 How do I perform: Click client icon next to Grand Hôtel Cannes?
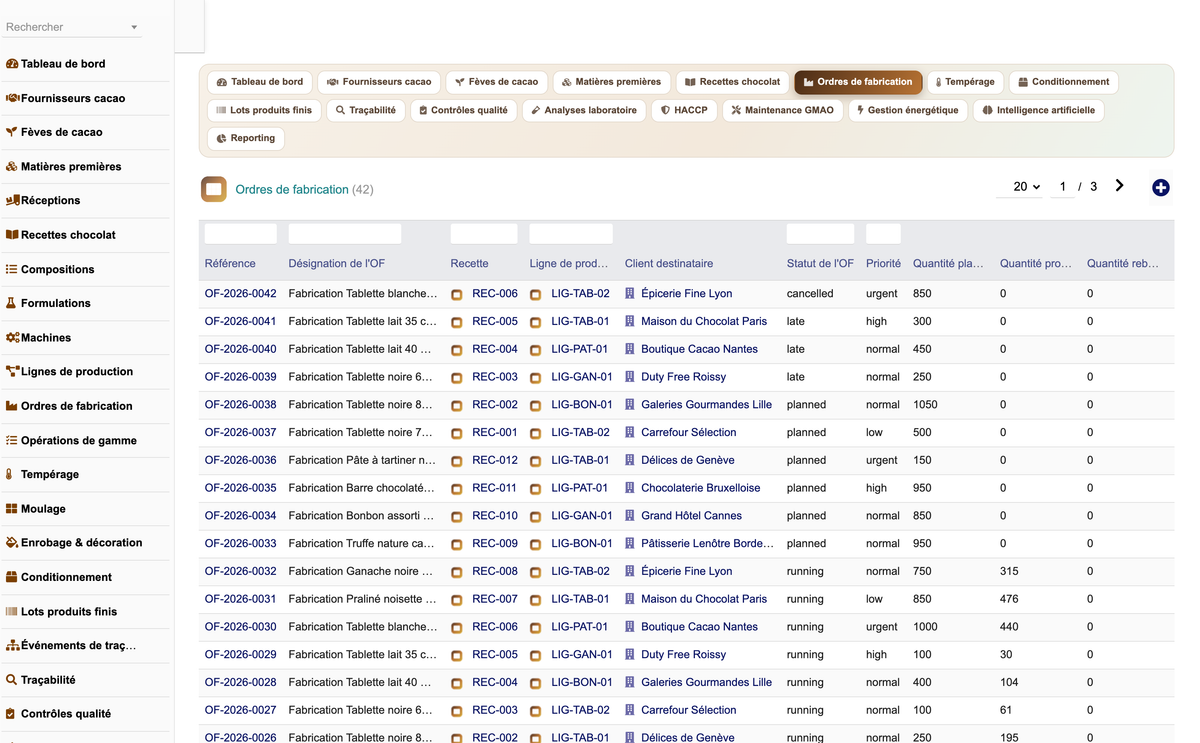pyautogui.click(x=630, y=516)
